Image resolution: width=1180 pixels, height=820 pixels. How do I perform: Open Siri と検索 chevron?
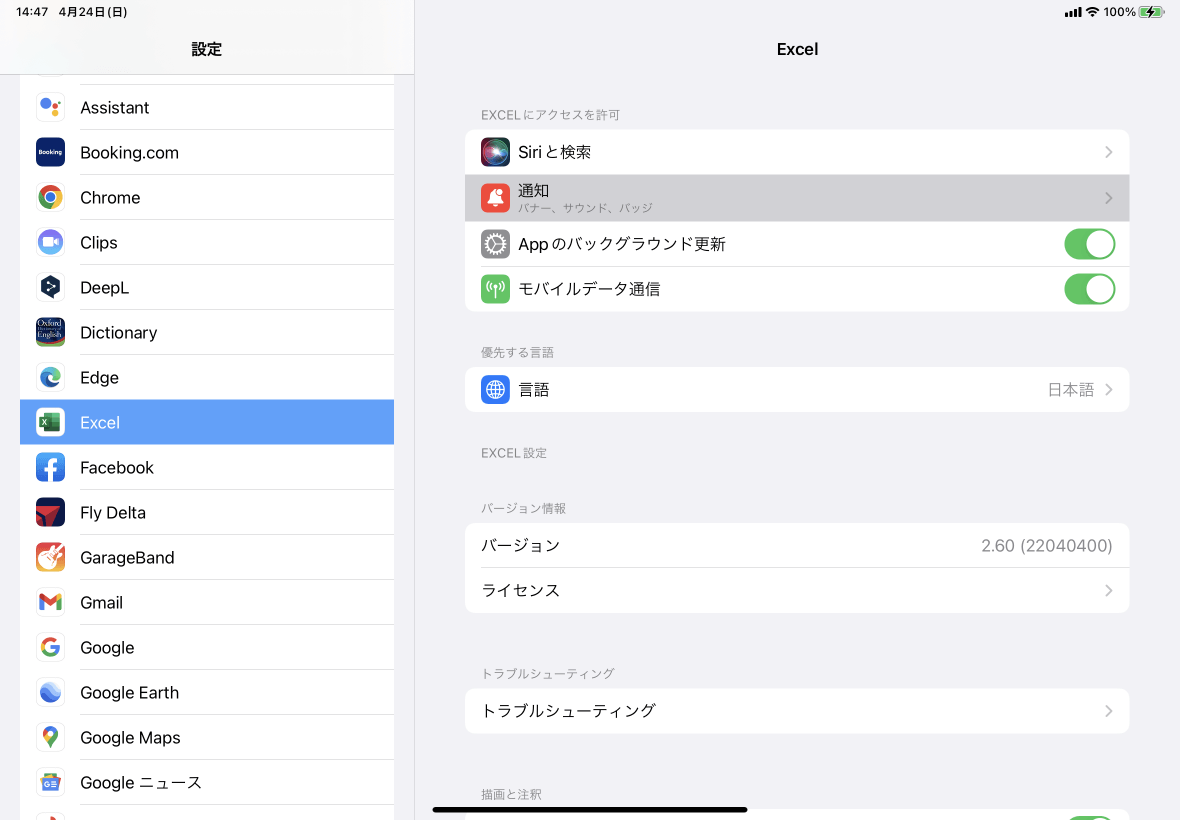coord(1109,153)
